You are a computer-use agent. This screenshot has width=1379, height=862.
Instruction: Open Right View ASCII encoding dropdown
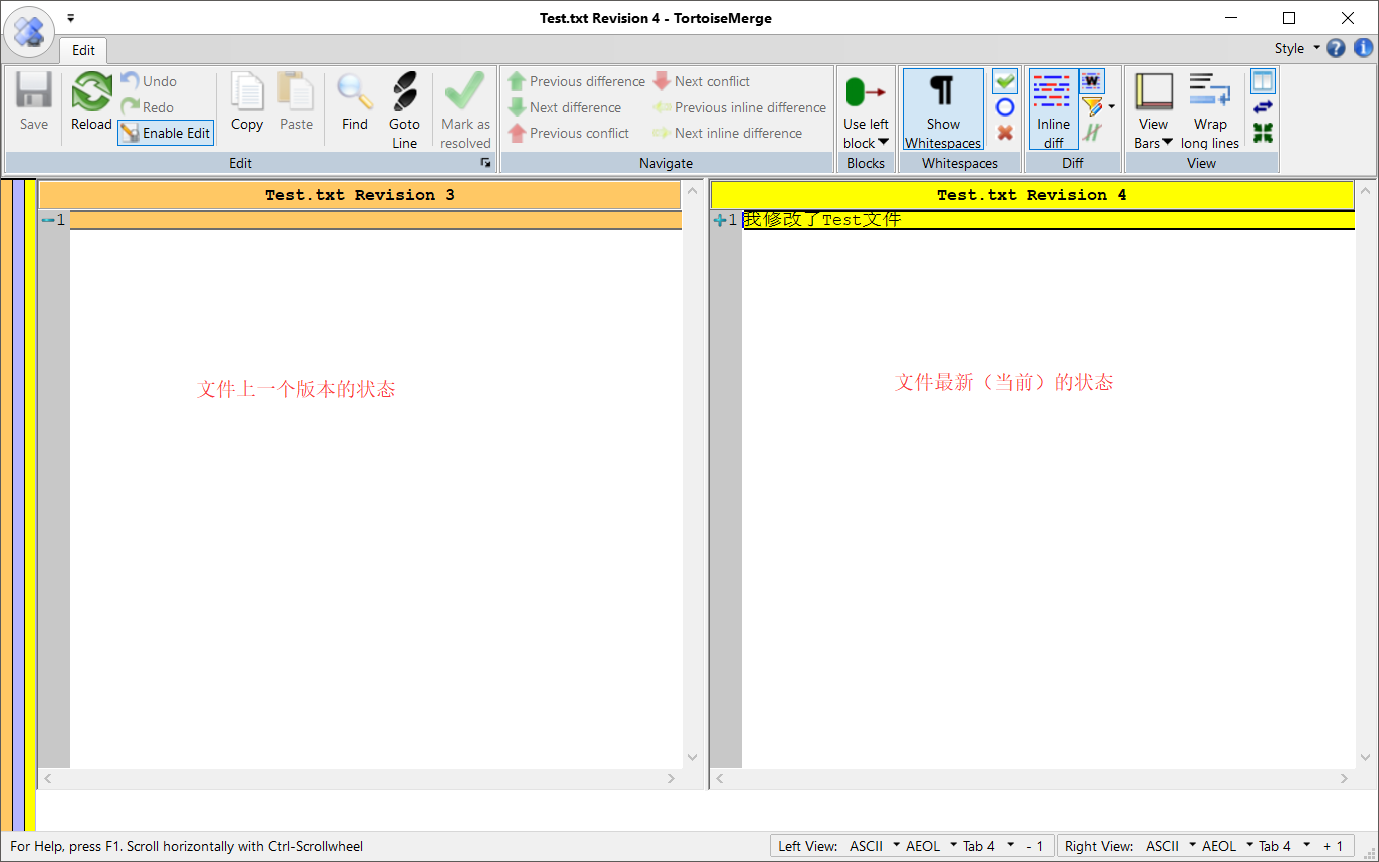1170,846
